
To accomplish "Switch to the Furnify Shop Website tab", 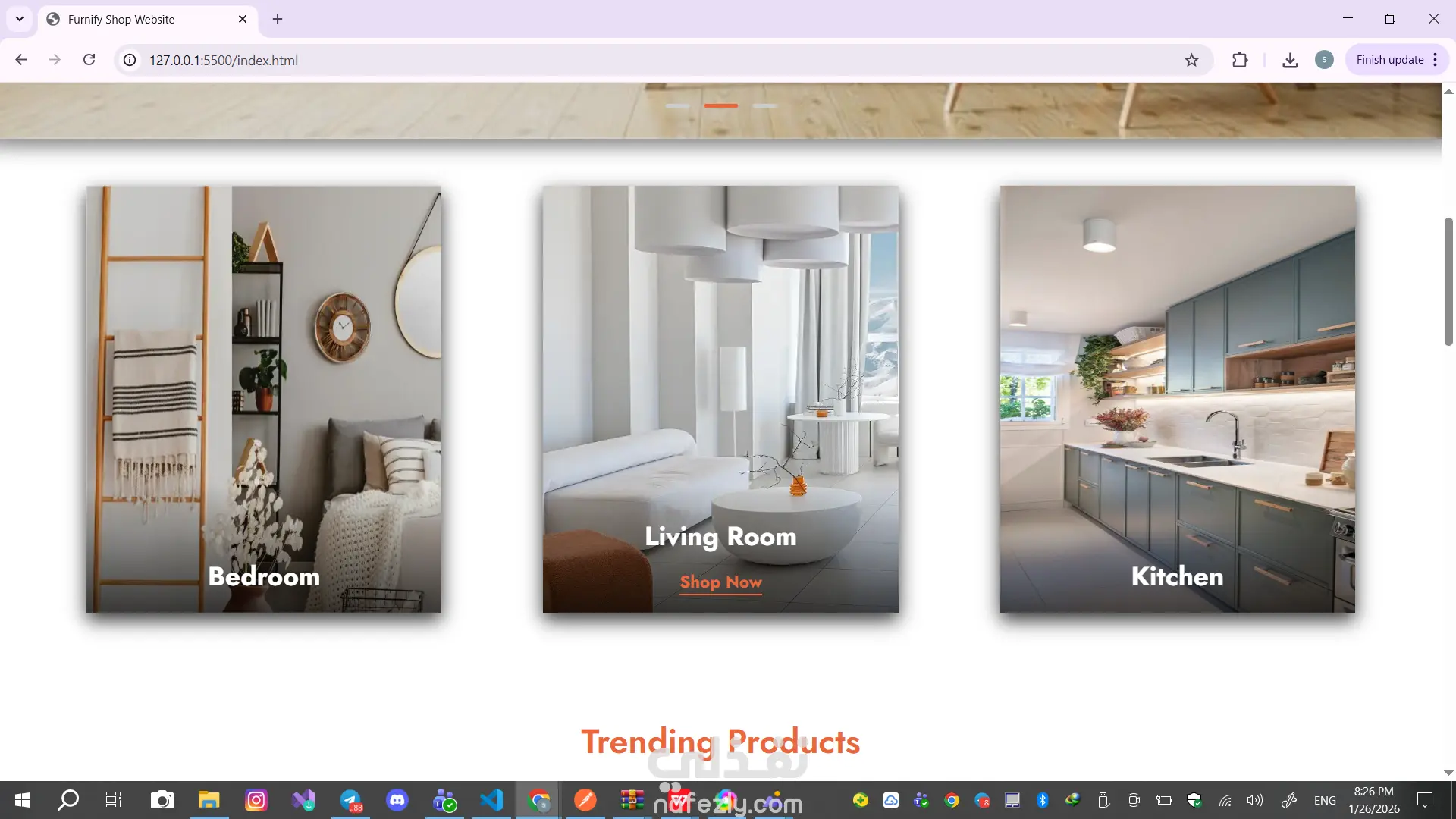I will (x=121, y=19).
